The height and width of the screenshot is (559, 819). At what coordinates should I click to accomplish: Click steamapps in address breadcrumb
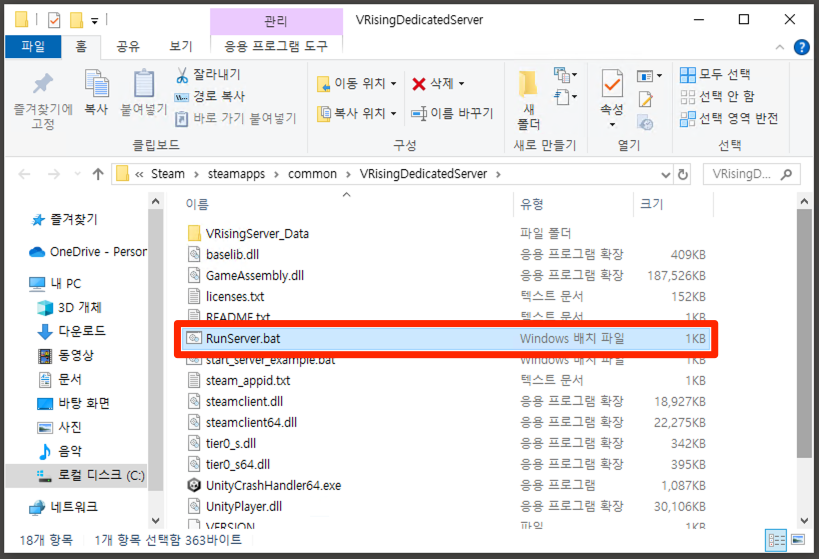point(236,174)
